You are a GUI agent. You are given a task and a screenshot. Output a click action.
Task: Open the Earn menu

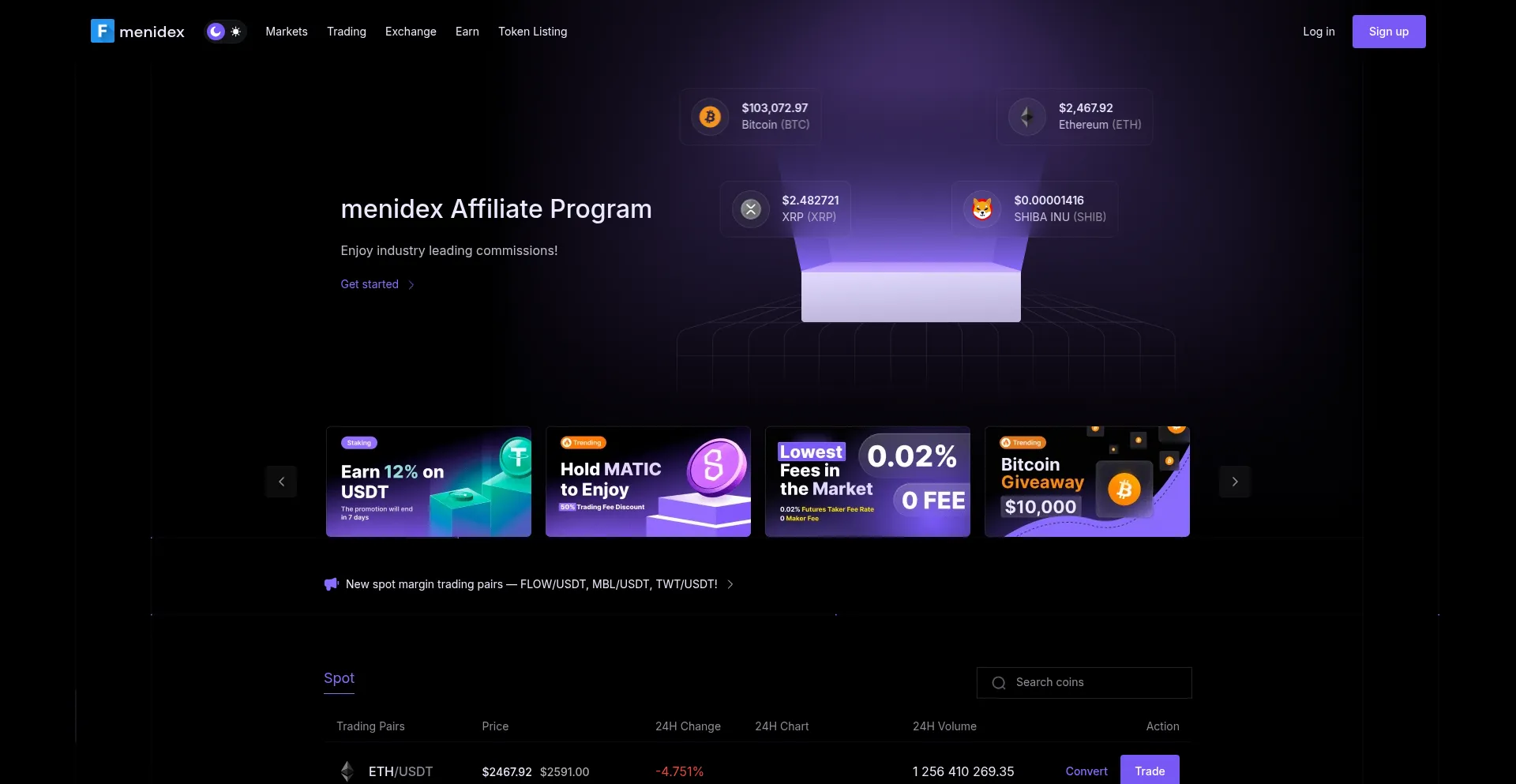(467, 32)
